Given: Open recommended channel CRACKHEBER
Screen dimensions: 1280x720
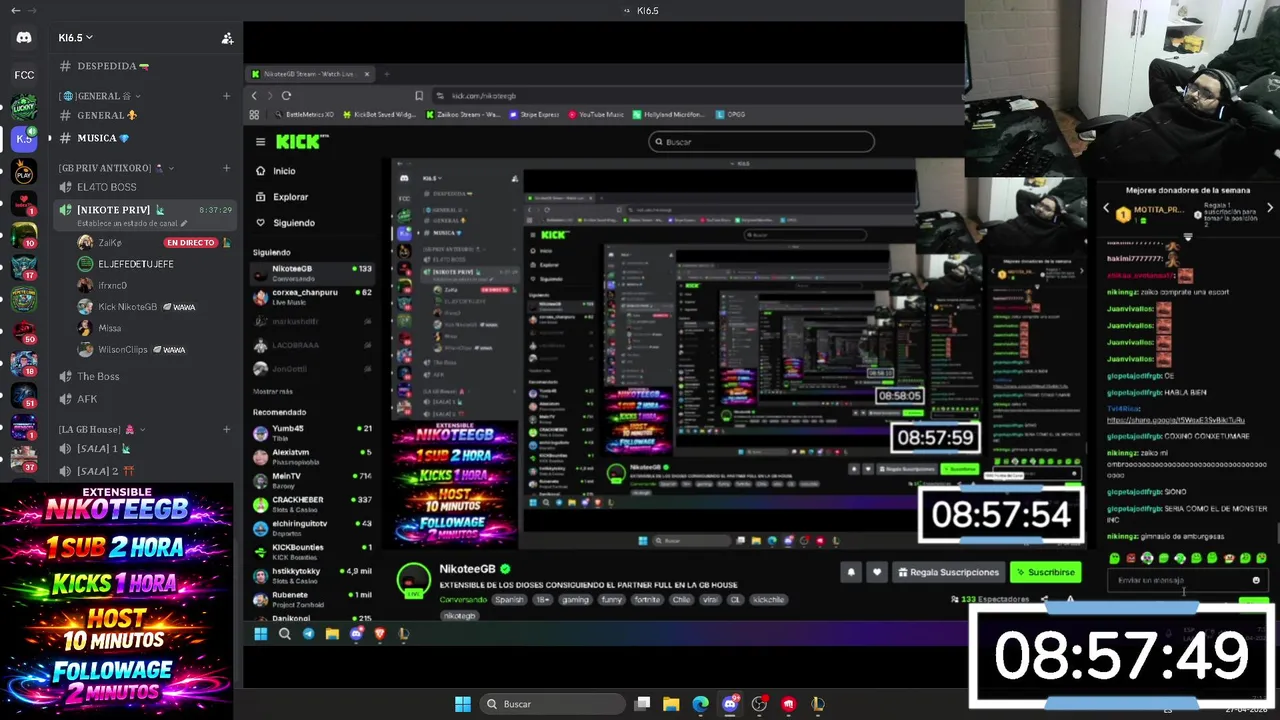Looking at the screenshot, I should click(x=313, y=504).
